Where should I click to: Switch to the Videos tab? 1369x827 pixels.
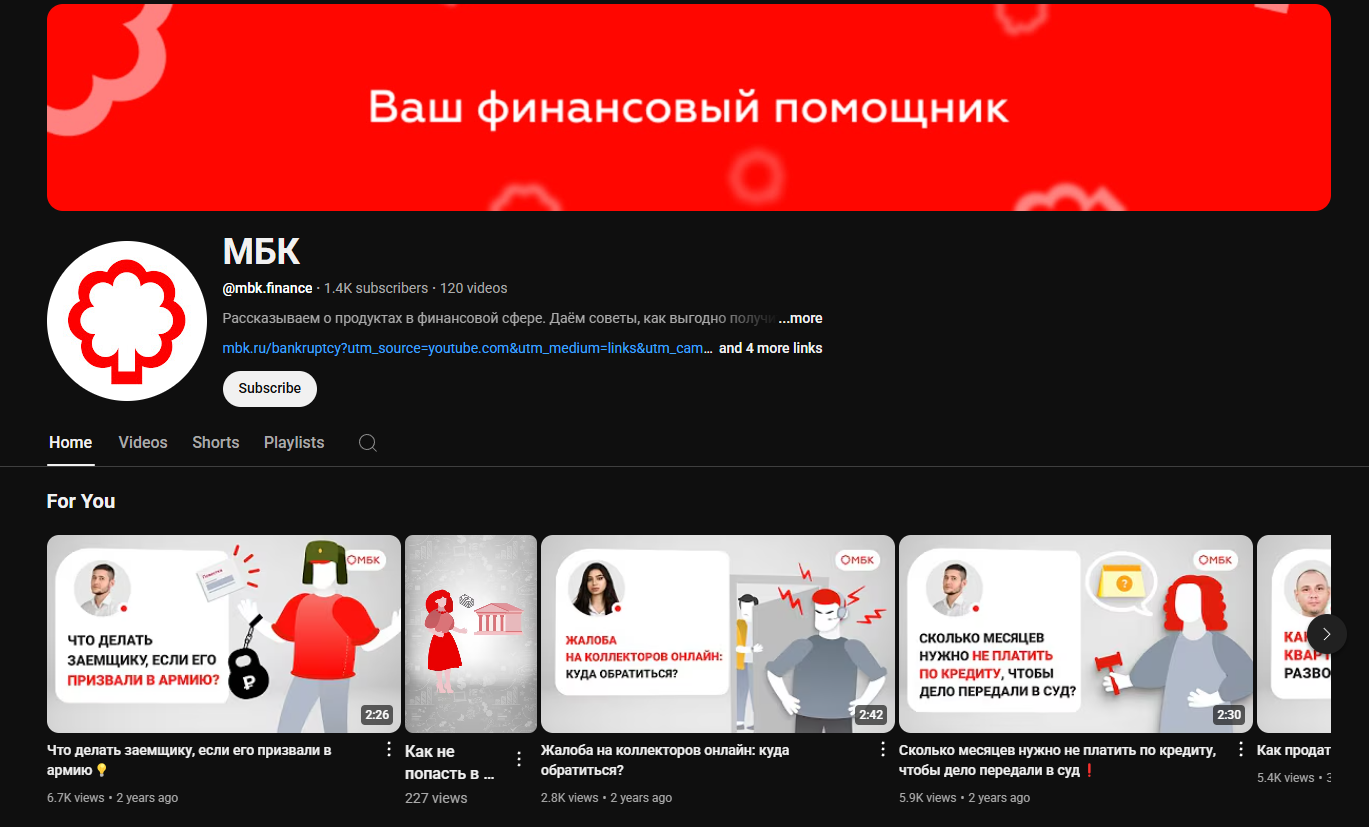click(x=142, y=442)
